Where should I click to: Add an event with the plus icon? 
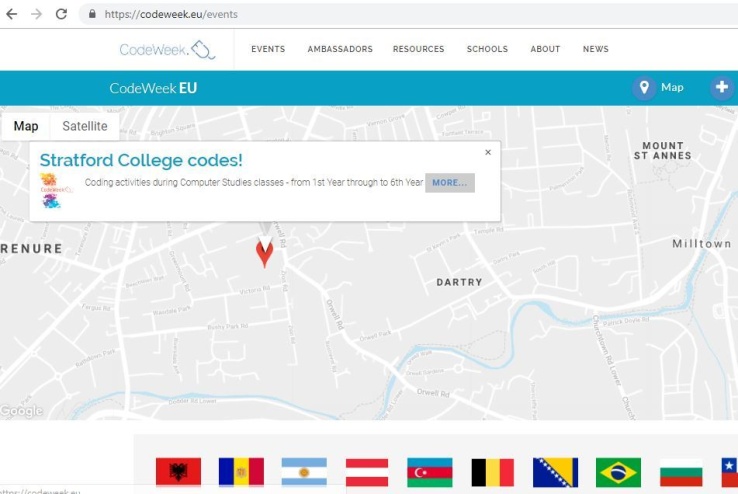click(722, 88)
